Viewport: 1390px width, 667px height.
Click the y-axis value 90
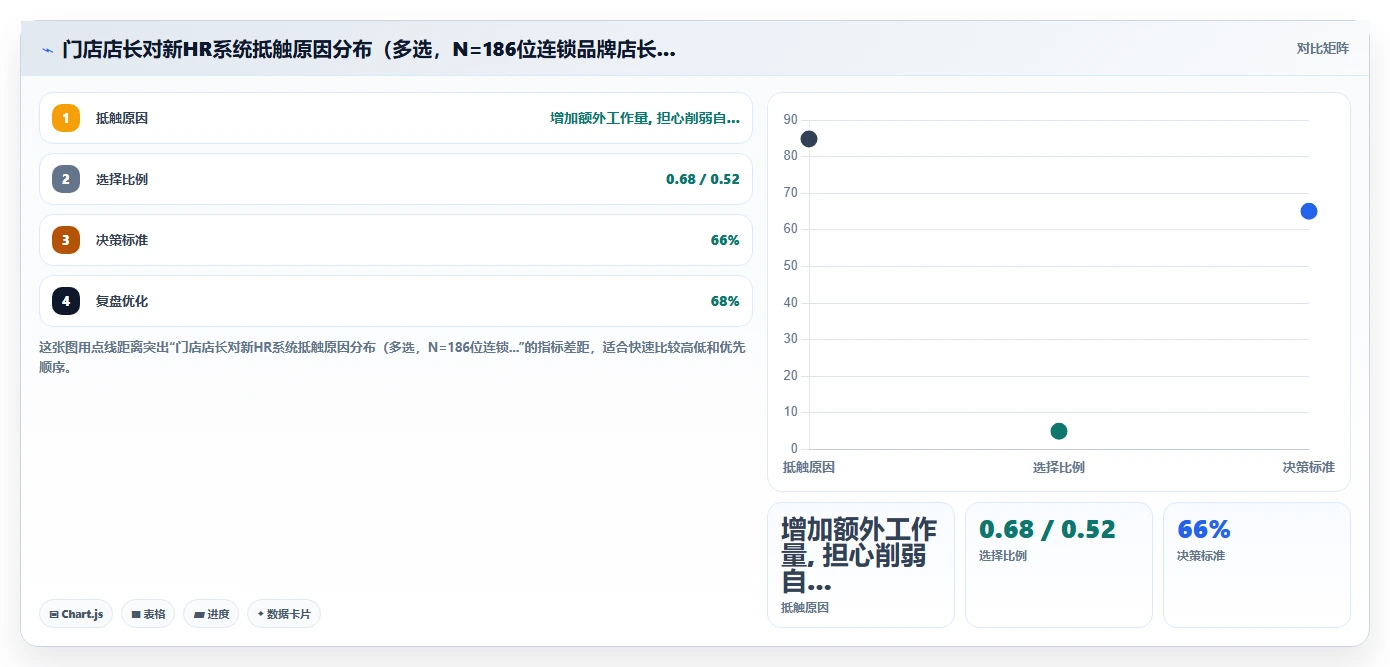coord(790,120)
